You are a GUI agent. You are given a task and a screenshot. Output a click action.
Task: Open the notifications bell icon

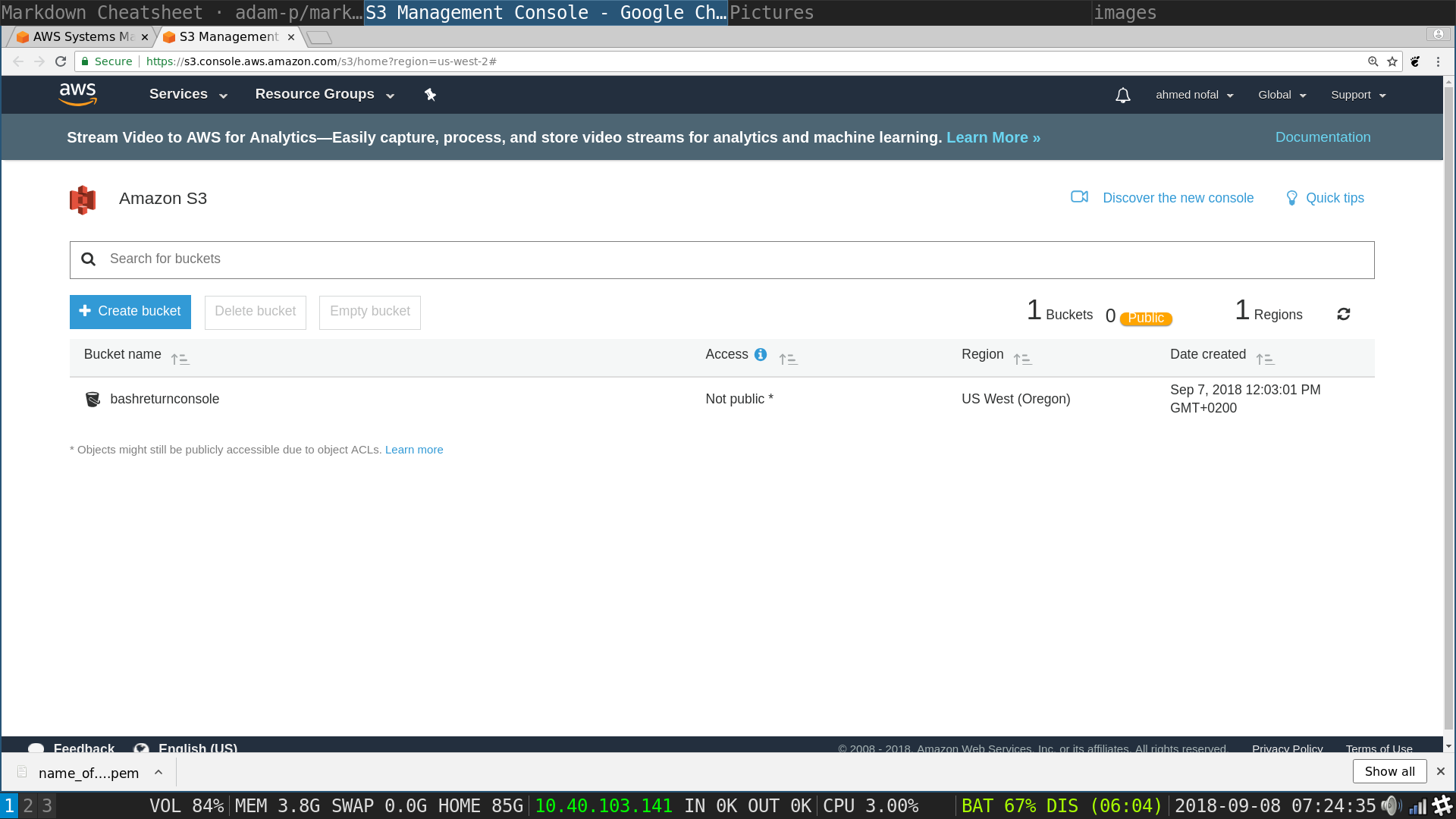click(x=1122, y=96)
